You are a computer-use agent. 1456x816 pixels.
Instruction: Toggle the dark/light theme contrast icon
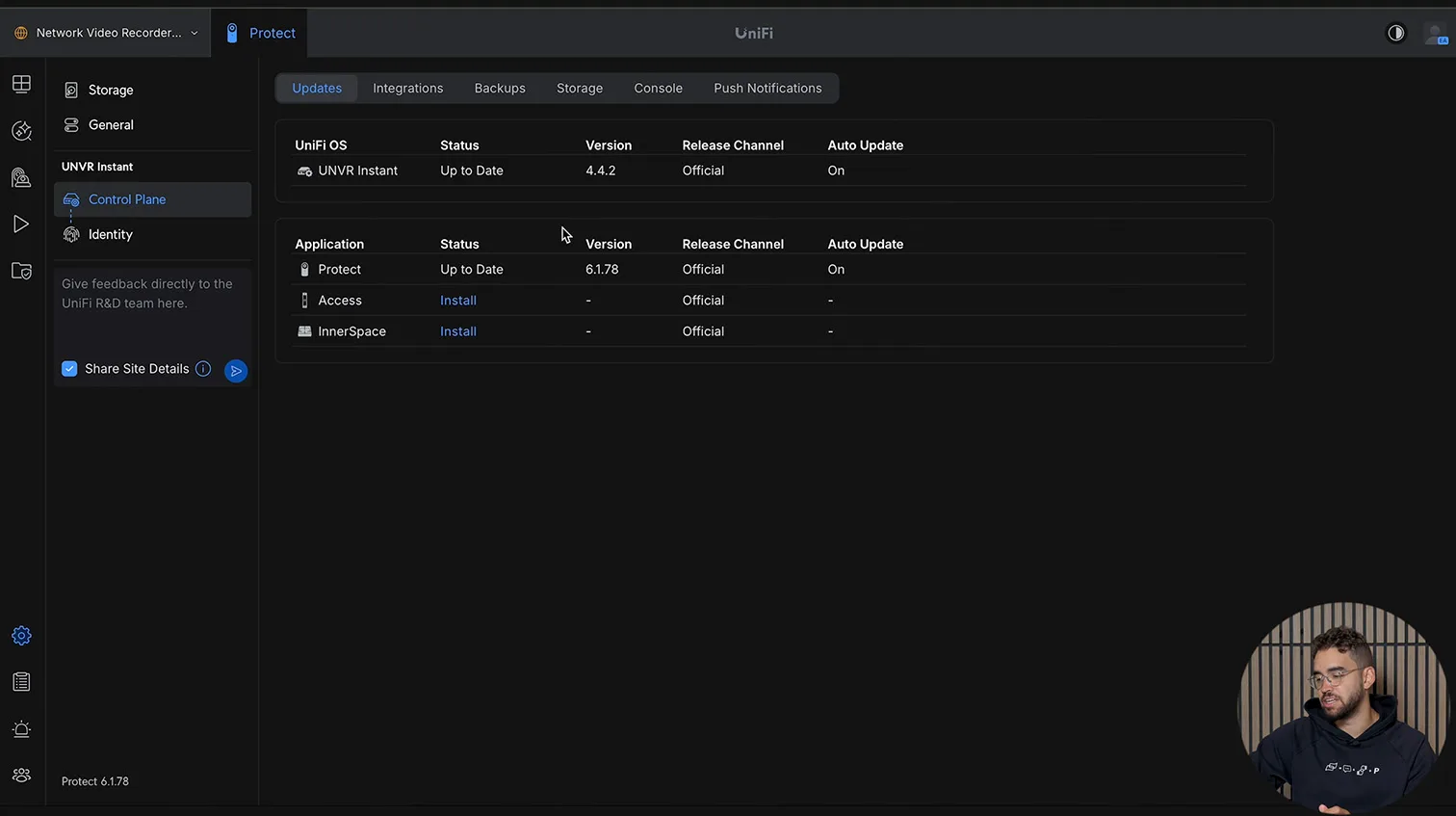click(1395, 33)
